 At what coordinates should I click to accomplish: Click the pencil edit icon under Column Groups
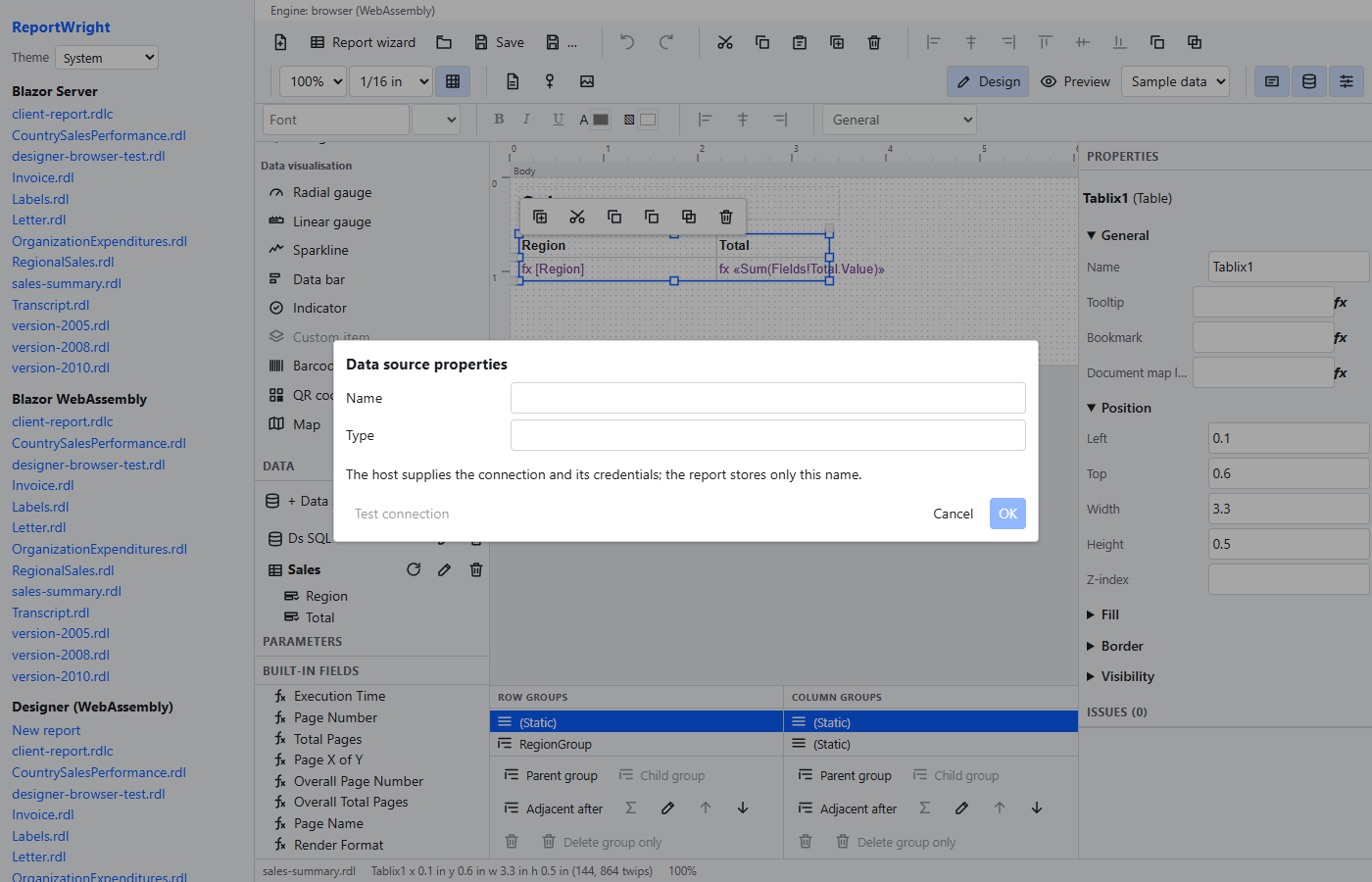[961, 808]
